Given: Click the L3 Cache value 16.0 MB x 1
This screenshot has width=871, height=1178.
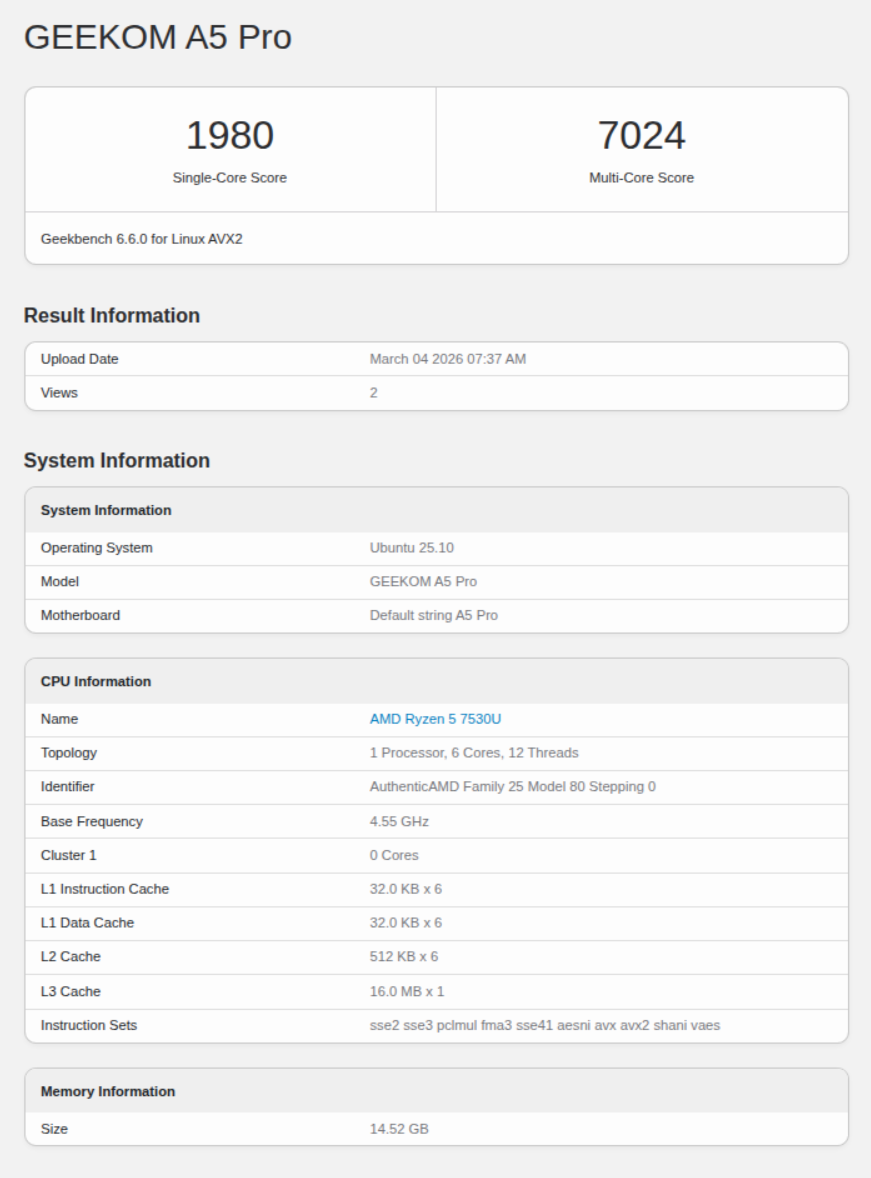Looking at the screenshot, I should pyautogui.click(x=406, y=991).
